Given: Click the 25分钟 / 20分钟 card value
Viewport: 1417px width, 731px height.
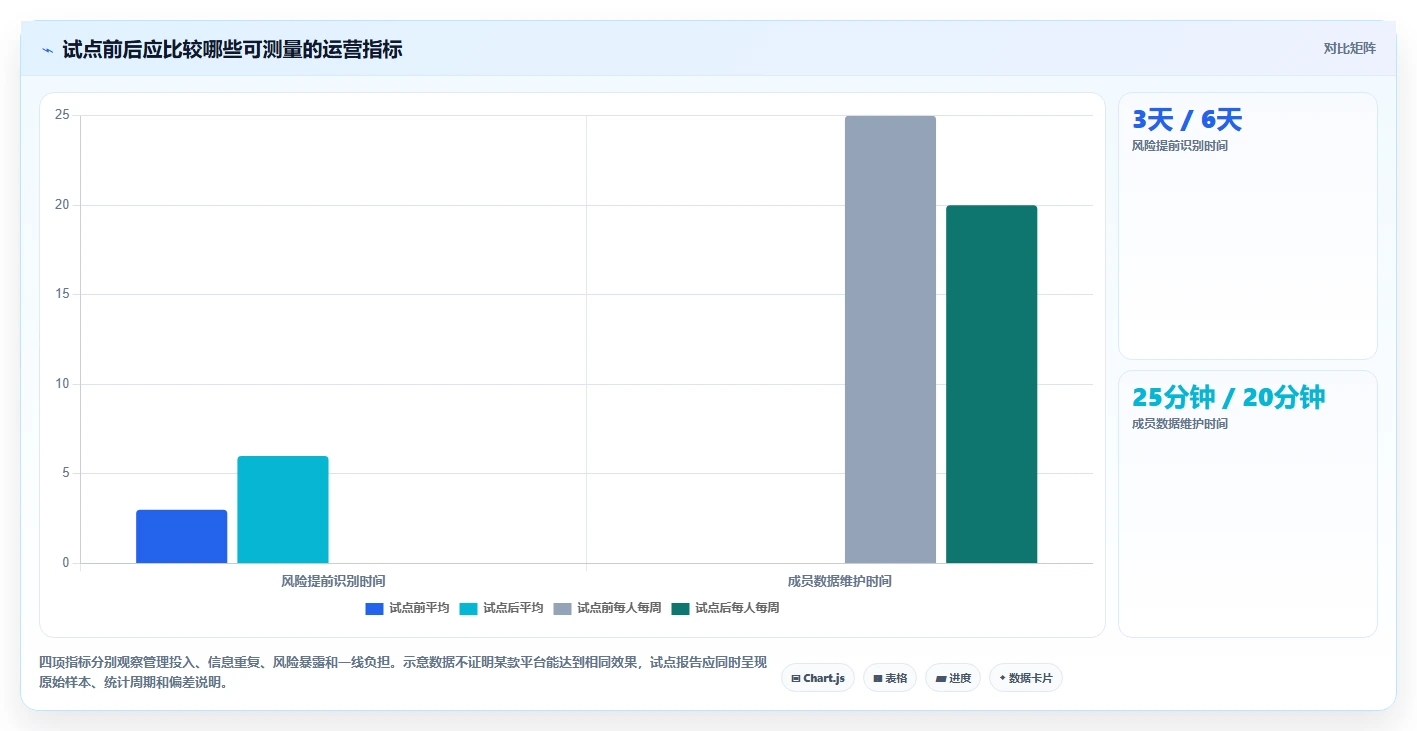Looking at the screenshot, I should (1228, 398).
